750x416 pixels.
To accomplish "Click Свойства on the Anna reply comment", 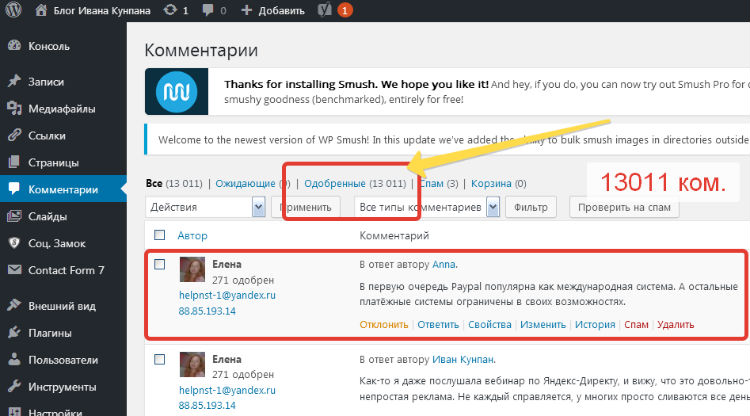I will pyautogui.click(x=490, y=324).
